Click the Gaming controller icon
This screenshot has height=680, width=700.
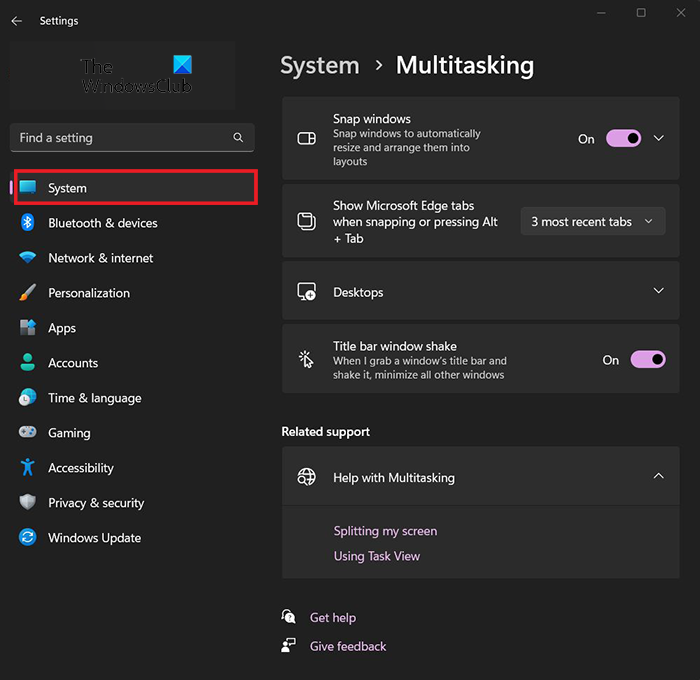[28, 432]
